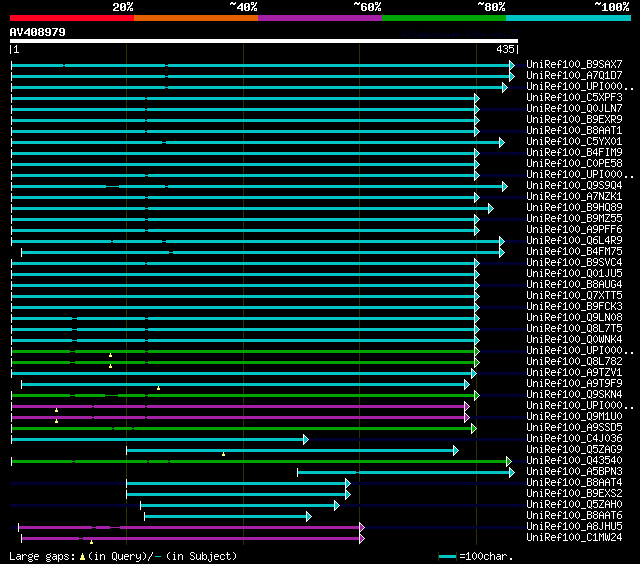Click the AV408979 query sequence name
Viewport: 640px width, 564px height.
coord(38,32)
